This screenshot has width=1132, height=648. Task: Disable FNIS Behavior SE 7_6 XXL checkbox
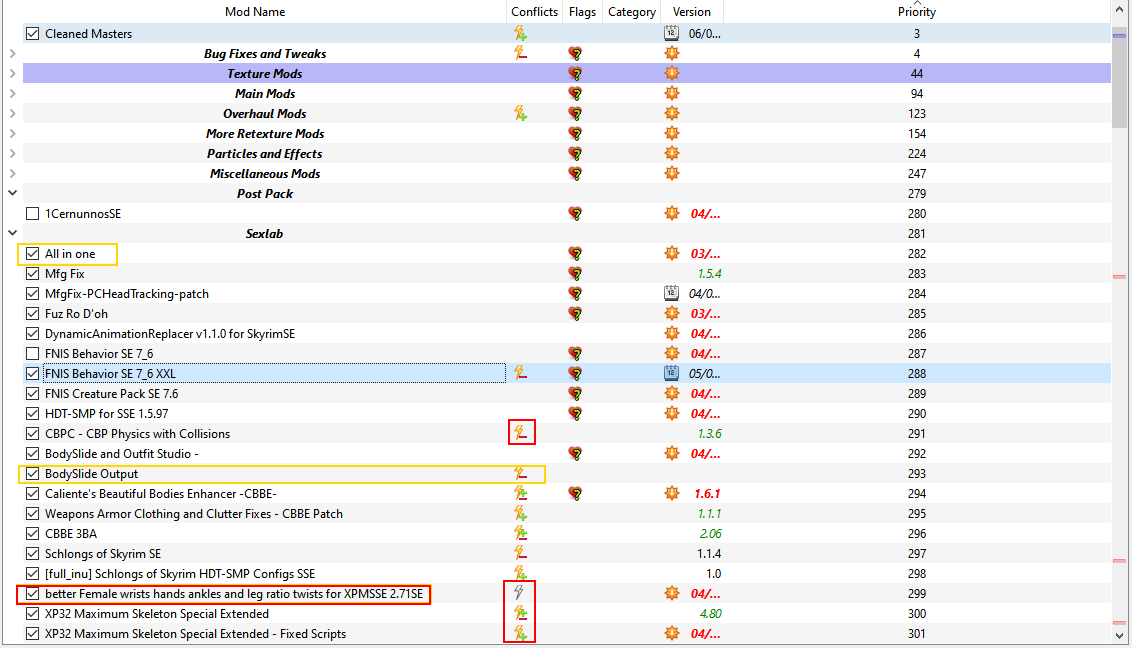(x=32, y=373)
